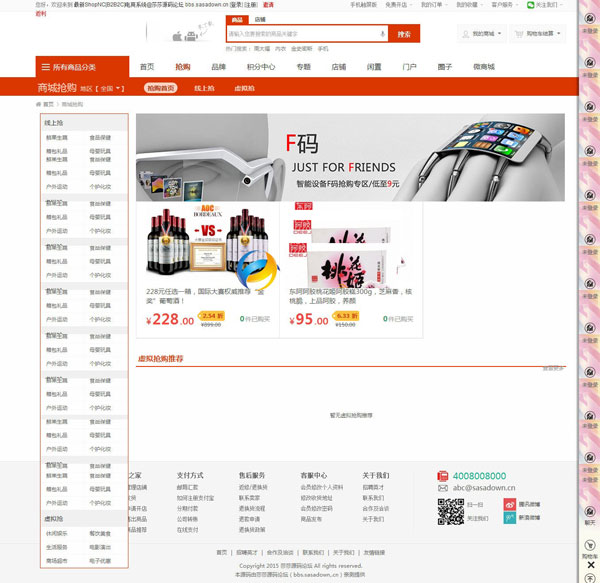The width and height of the screenshot is (600, 583).
Task: Open the 我的商城 dropdown
Action: click(482, 34)
